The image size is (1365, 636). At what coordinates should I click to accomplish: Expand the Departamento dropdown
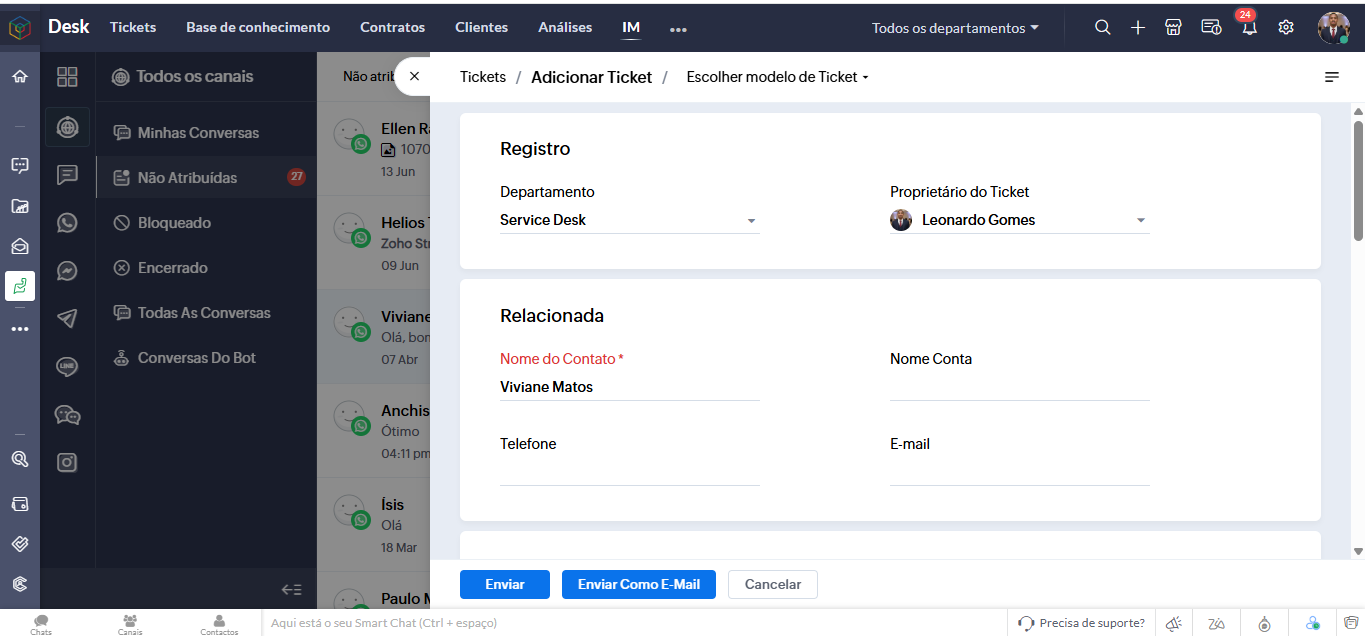pyautogui.click(x=751, y=221)
